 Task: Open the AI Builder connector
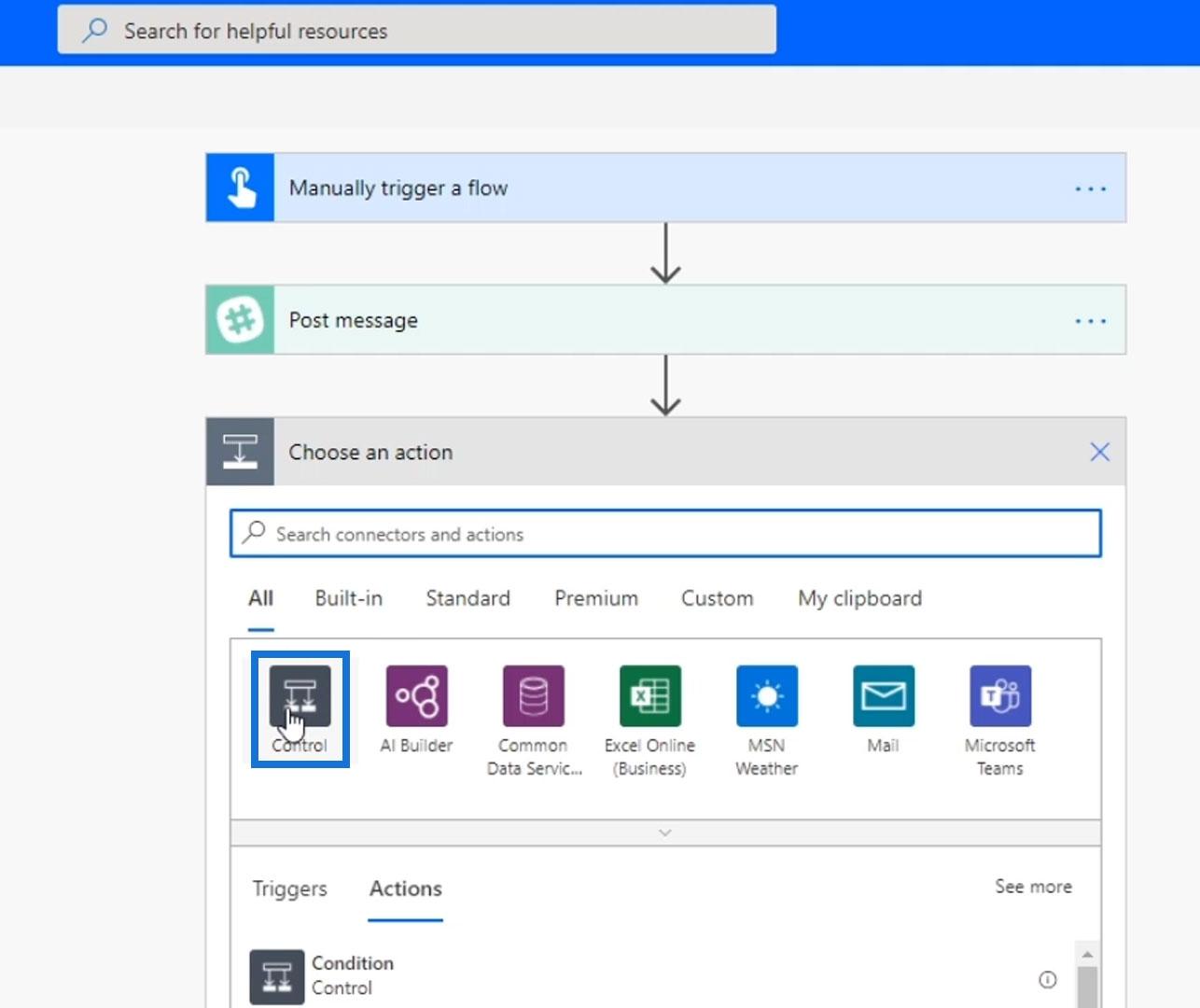point(416,695)
